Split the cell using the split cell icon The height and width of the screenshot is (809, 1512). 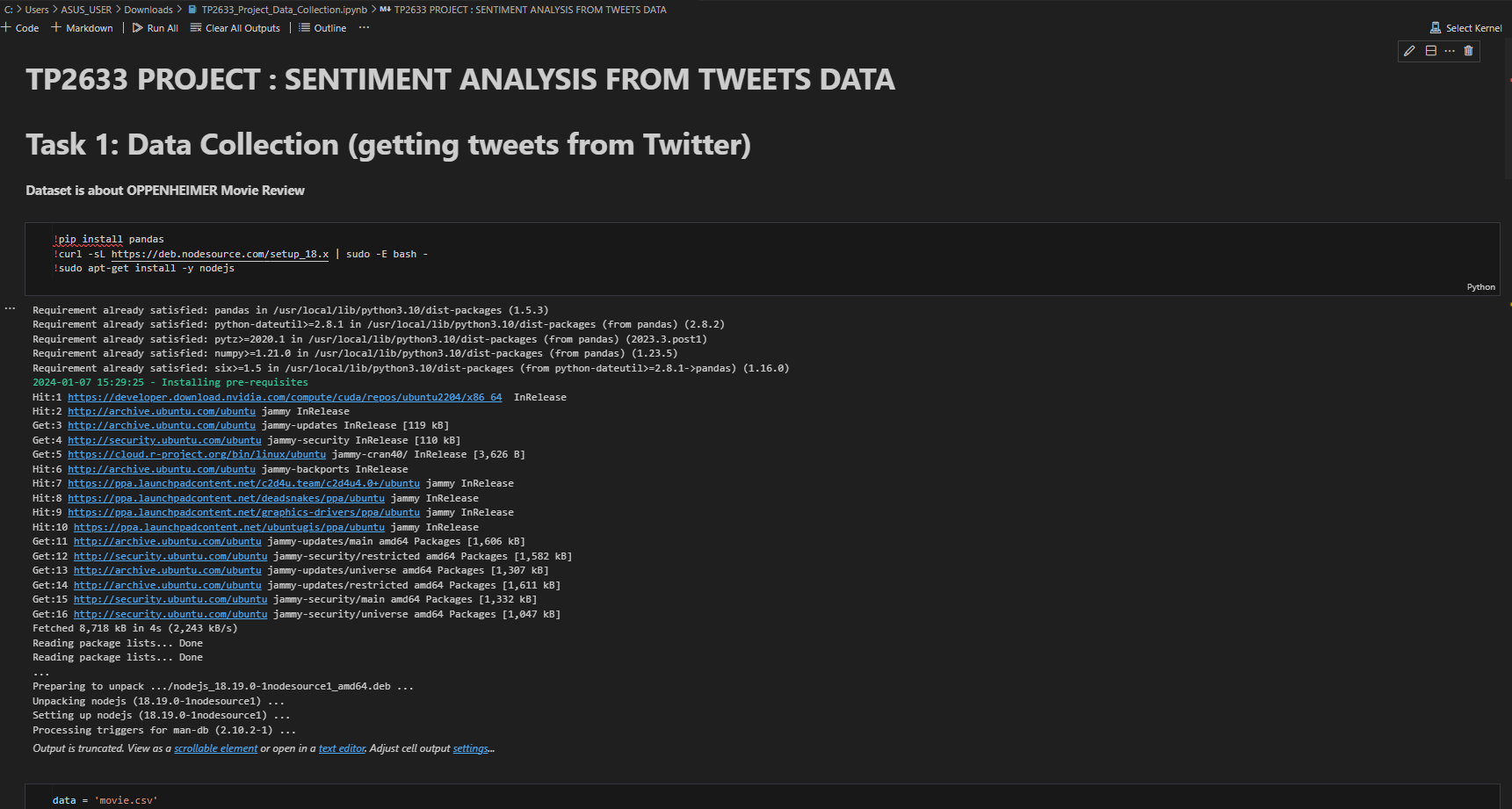pos(1430,51)
